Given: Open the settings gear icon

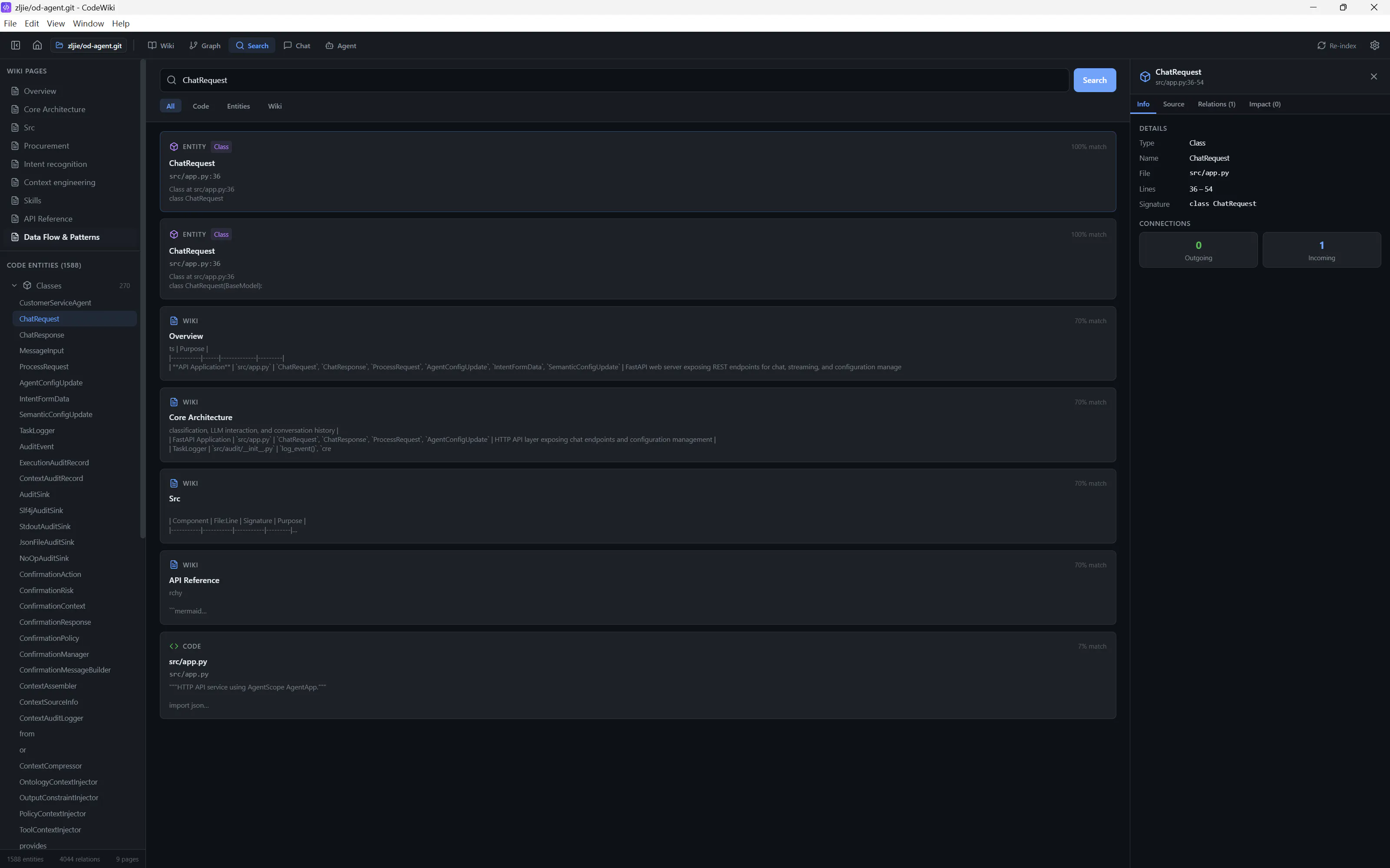Looking at the screenshot, I should click(x=1374, y=45).
